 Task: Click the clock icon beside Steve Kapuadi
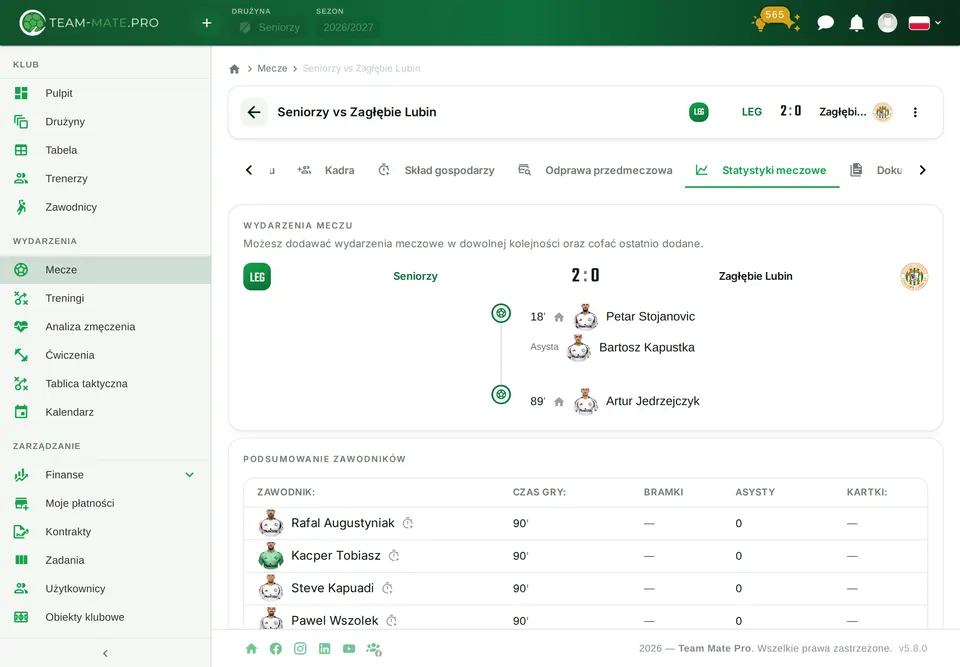[388, 588]
